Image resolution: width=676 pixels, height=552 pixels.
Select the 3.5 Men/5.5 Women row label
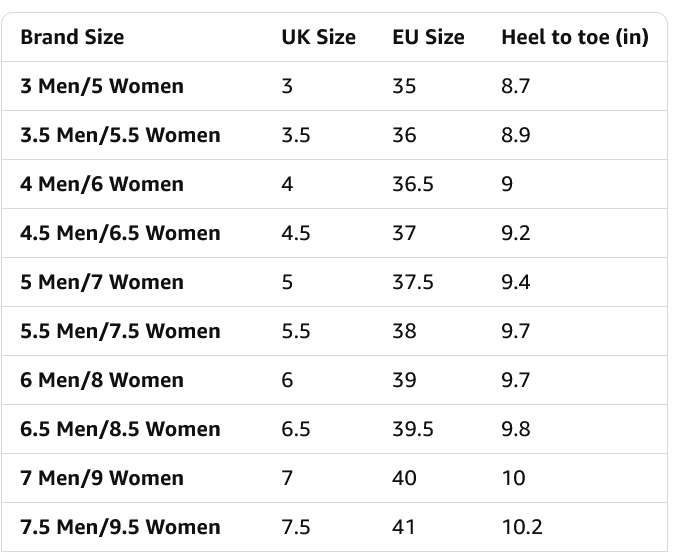point(120,135)
